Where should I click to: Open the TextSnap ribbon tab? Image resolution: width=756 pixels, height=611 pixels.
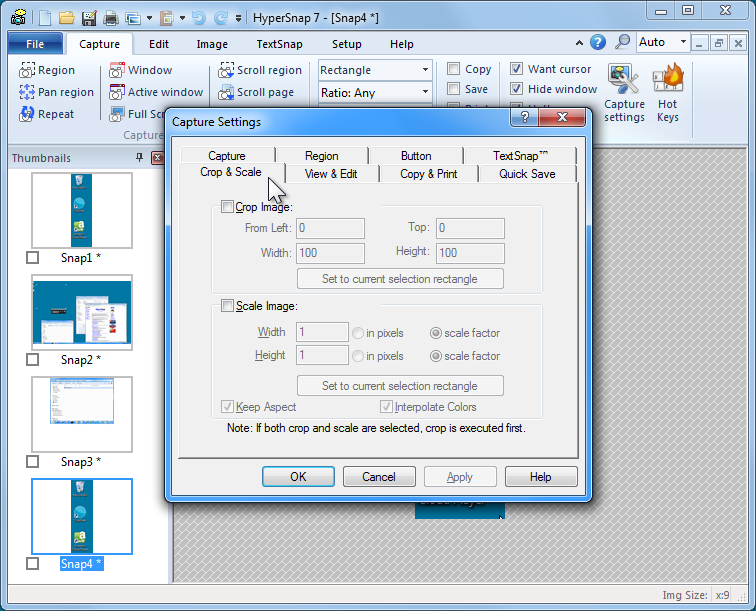(280, 44)
